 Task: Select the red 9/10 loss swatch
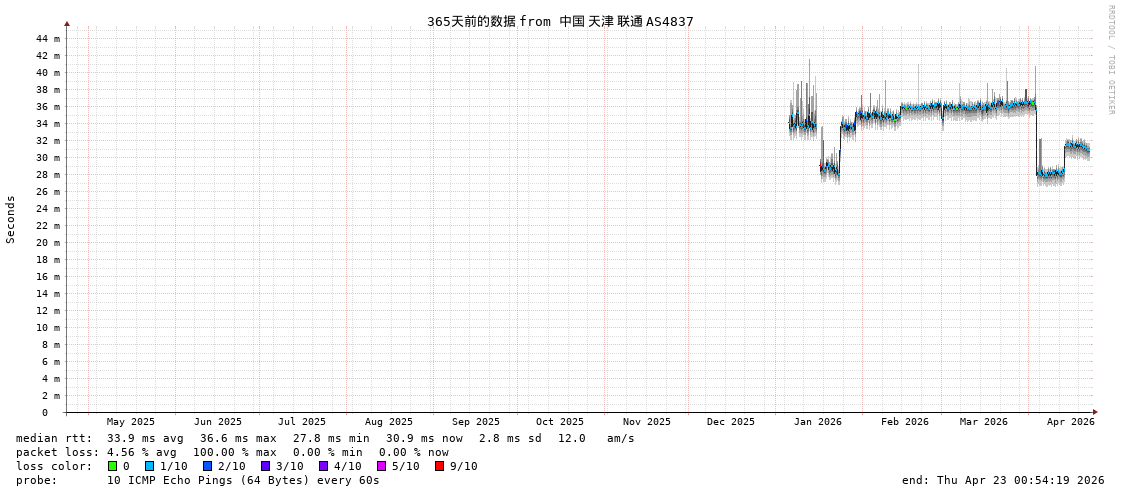click(x=440, y=466)
